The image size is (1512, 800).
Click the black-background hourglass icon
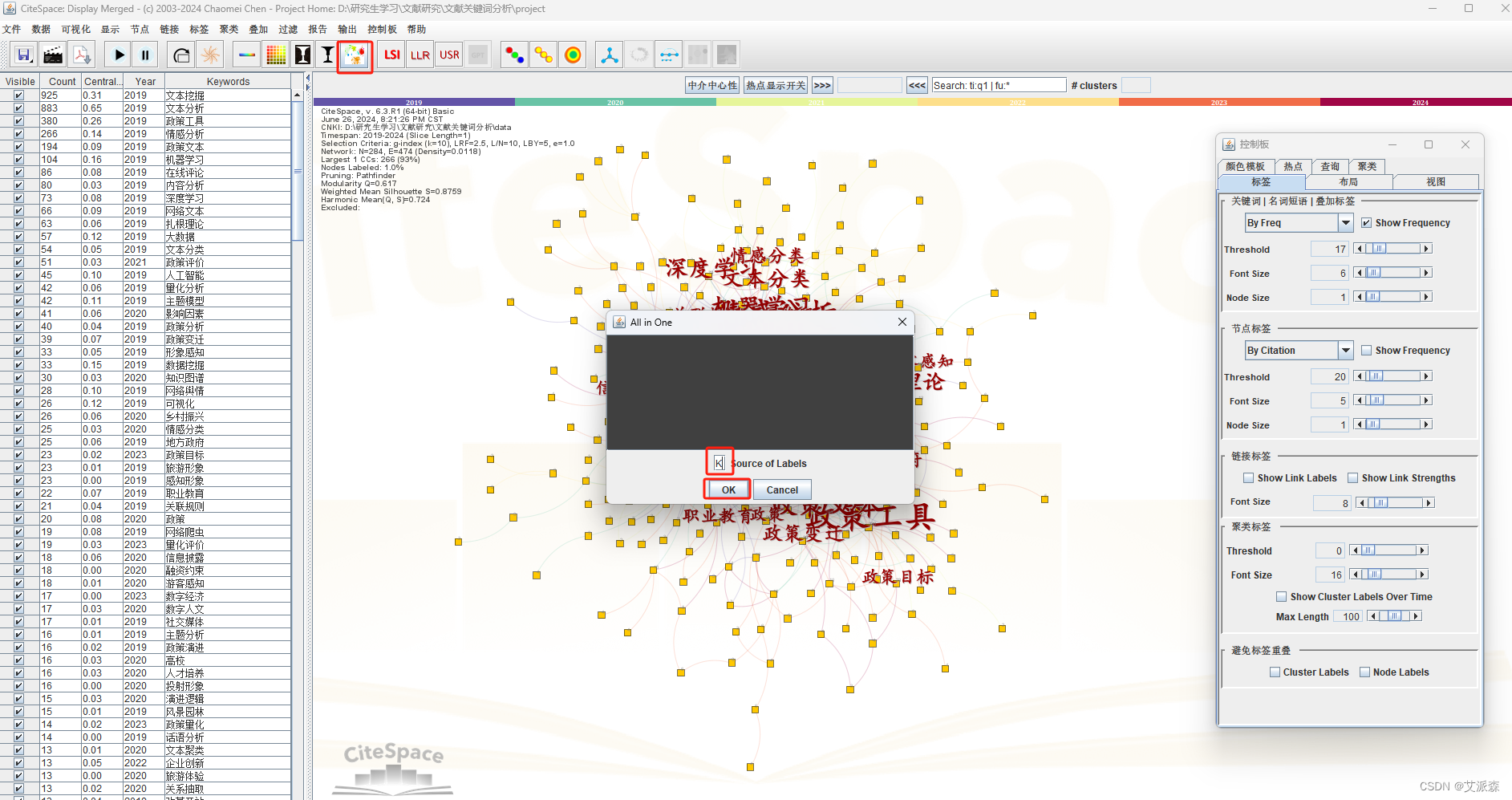pos(302,55)
